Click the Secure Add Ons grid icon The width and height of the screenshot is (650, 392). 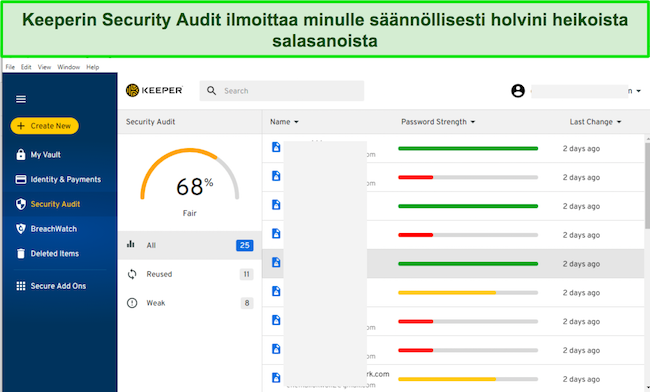(21, 286)
